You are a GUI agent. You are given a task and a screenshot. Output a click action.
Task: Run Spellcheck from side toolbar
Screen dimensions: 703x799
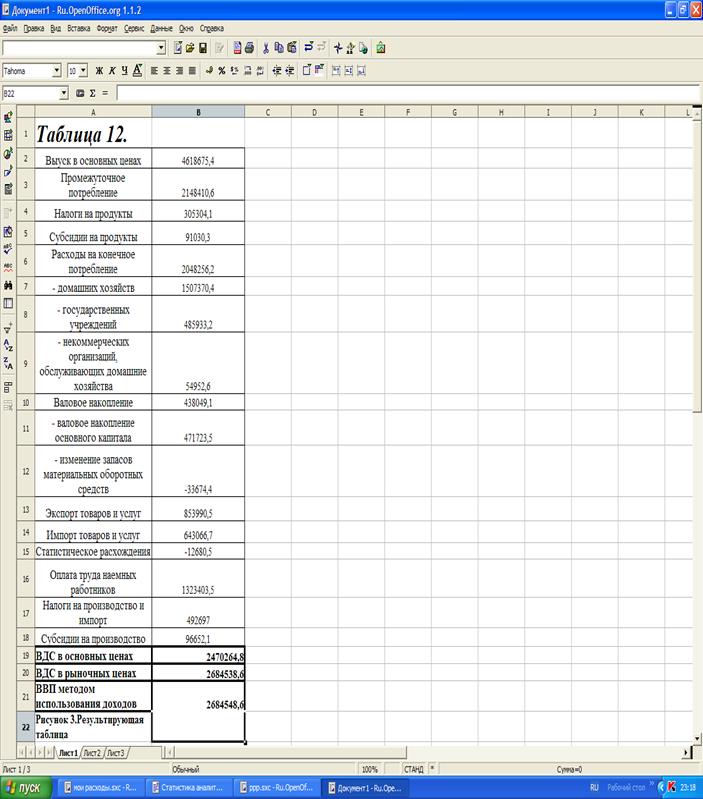8,249
